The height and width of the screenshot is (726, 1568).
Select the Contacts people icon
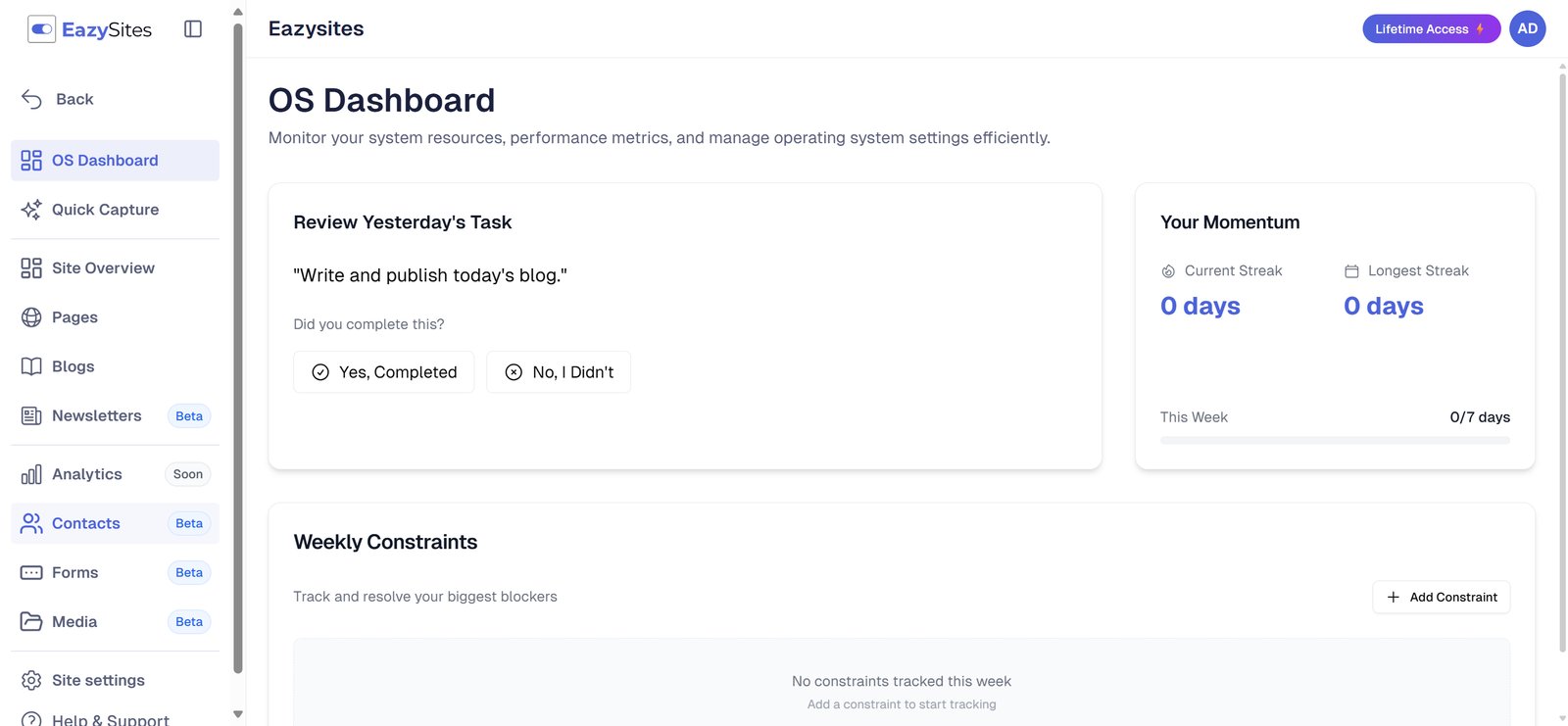[x=31, y=524]
